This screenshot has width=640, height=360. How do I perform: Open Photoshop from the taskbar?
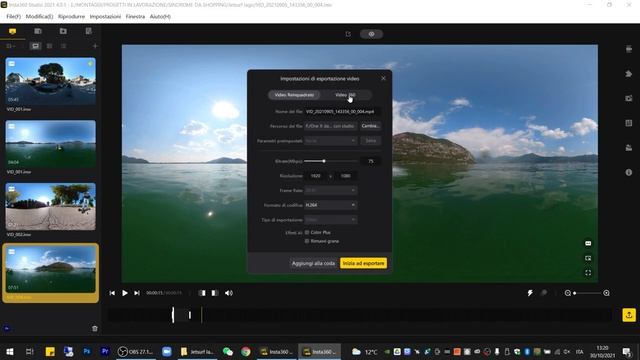[87, 351]
